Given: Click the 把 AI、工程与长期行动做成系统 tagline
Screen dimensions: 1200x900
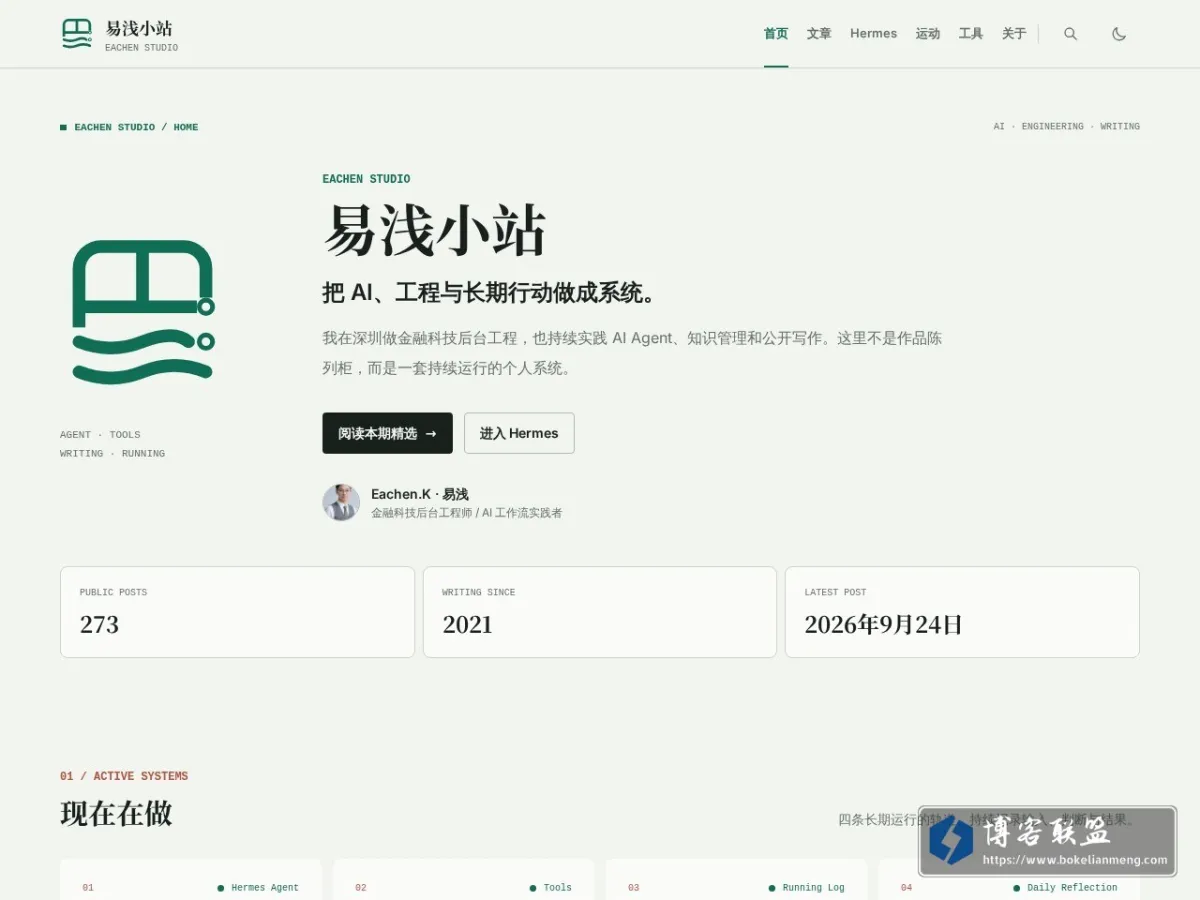Looking at the screenshot, I should pyautogui.click(x=489, y=293).
